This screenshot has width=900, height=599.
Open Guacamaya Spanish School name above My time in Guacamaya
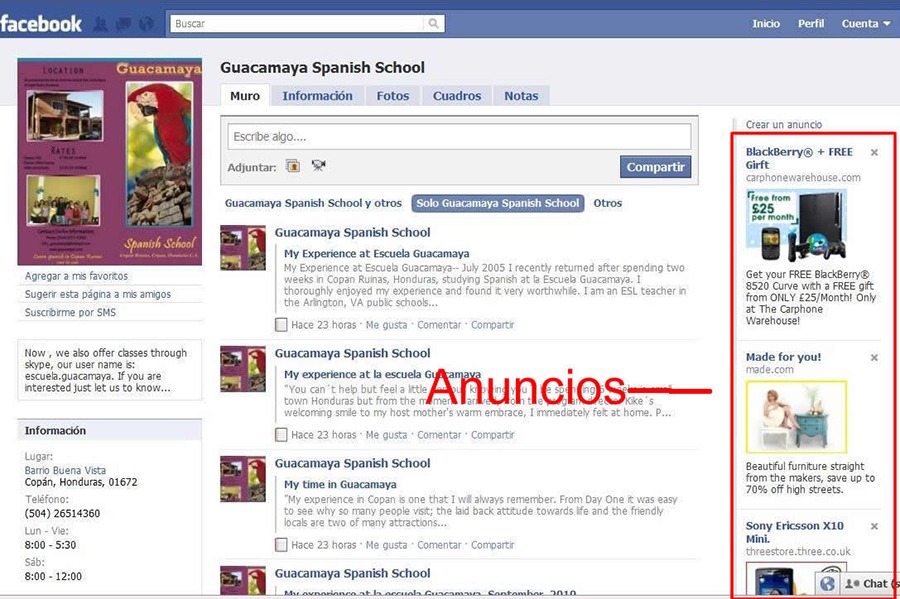click(352, 463)
